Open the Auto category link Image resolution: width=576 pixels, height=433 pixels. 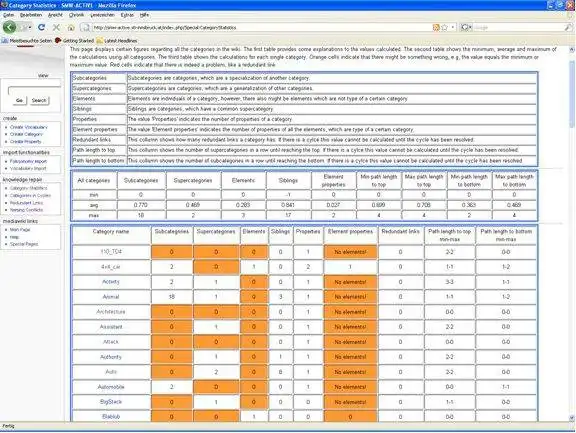coord(111,372)
